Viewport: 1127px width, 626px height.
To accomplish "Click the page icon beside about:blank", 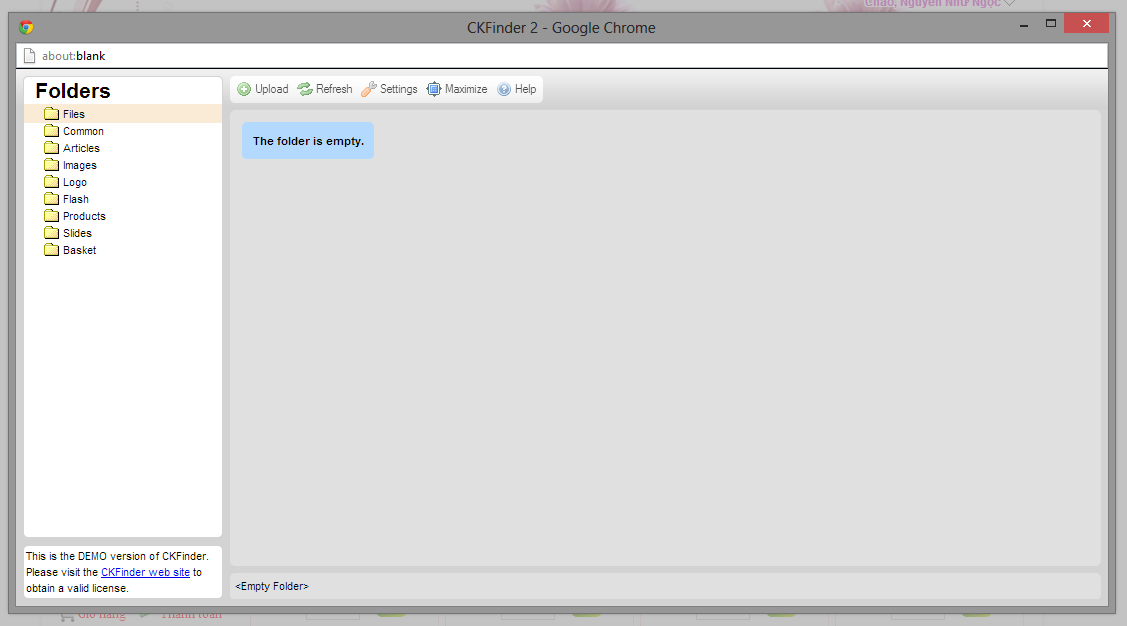I will (29, 55).
